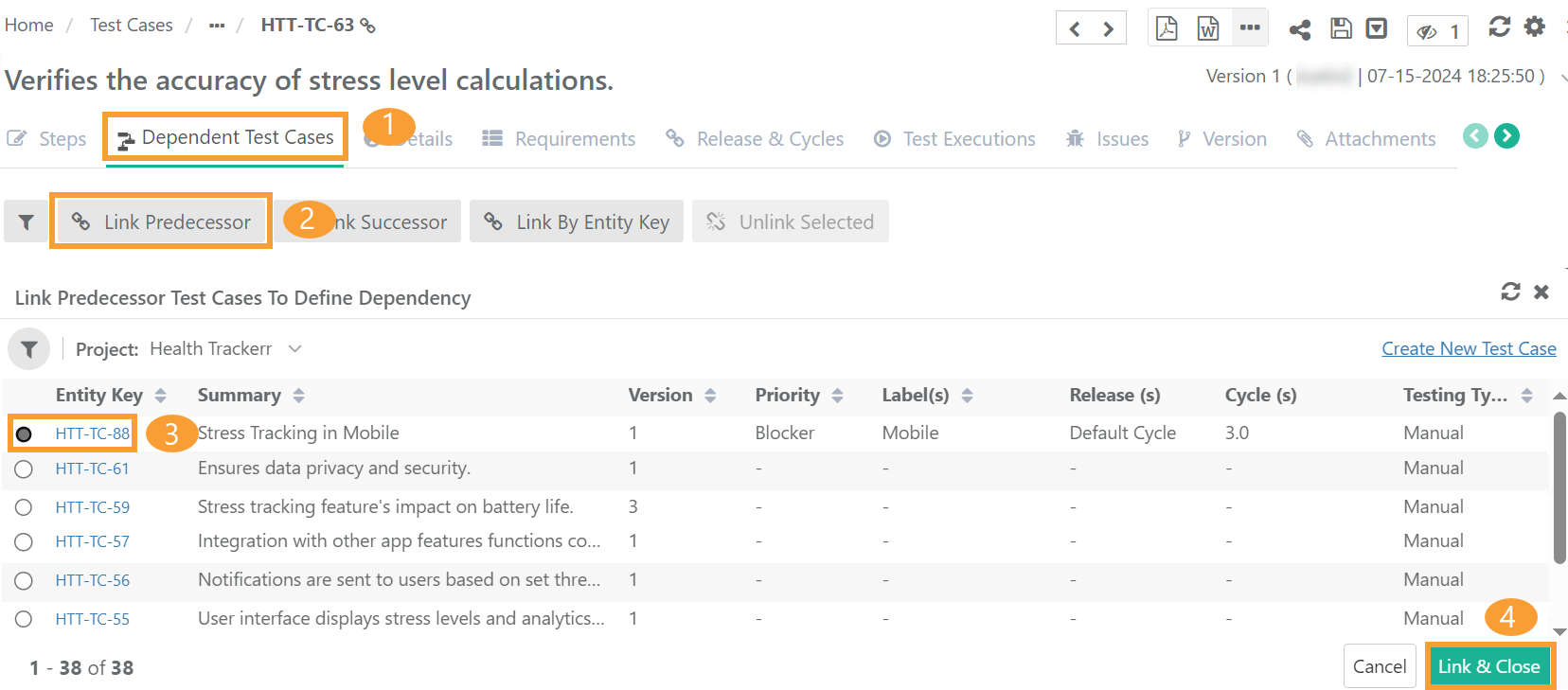1568x690 pixels.
Task: Click the watchers eye count button
Action: pos(1437,31)
